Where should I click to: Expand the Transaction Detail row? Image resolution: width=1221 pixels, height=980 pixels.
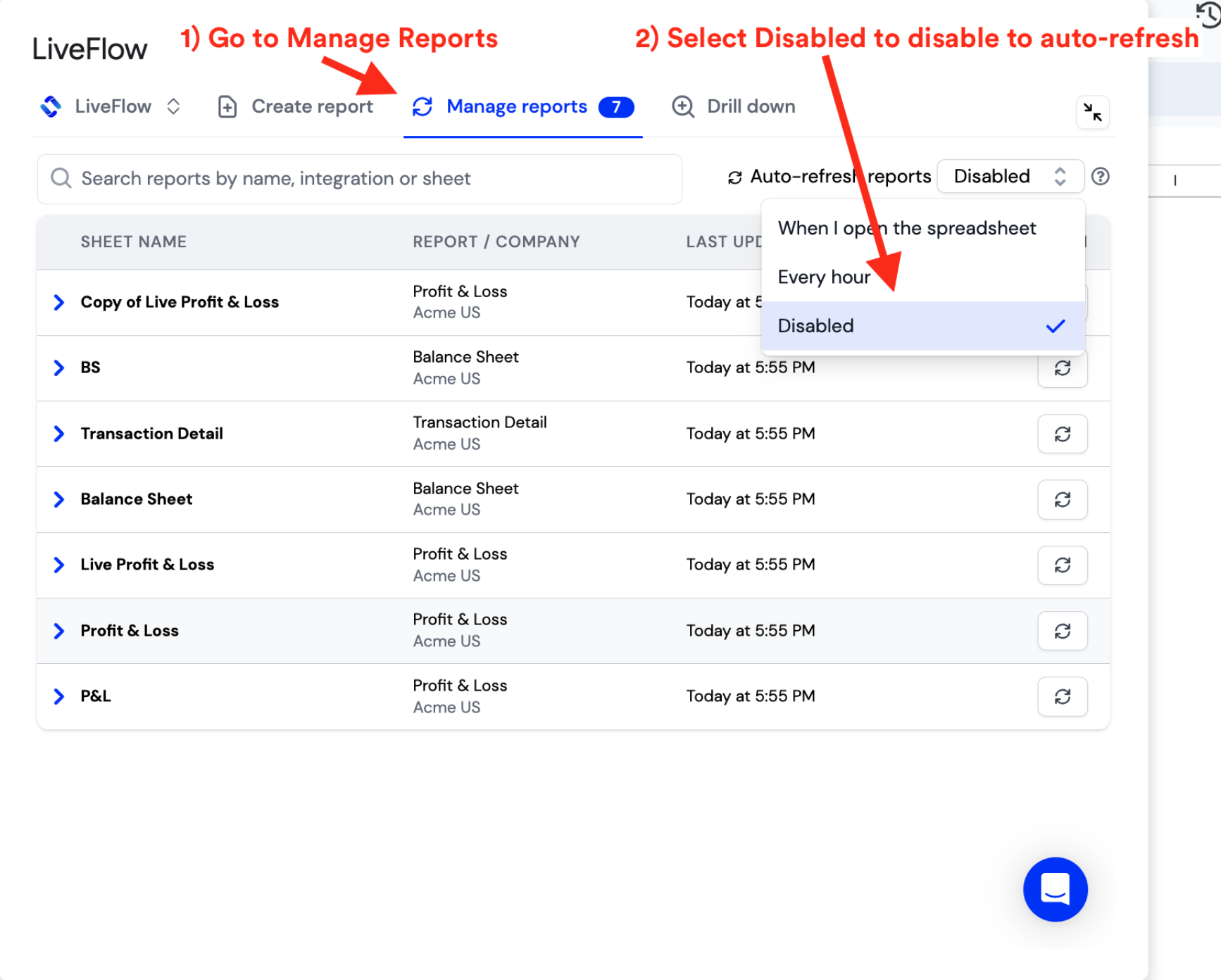(59, 434)
